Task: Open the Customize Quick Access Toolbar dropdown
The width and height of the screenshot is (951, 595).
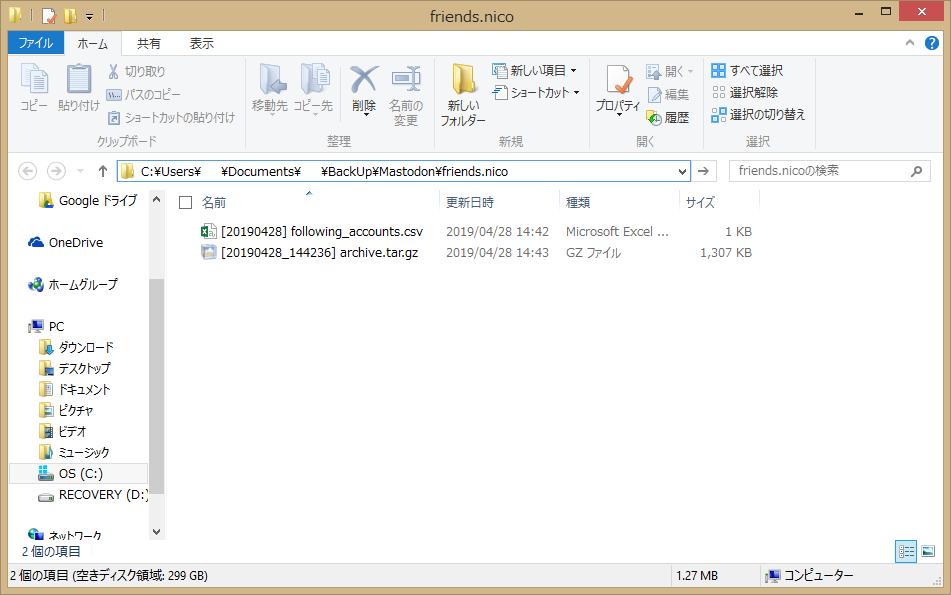Action: pyautogui.click(x=89, y=16)
